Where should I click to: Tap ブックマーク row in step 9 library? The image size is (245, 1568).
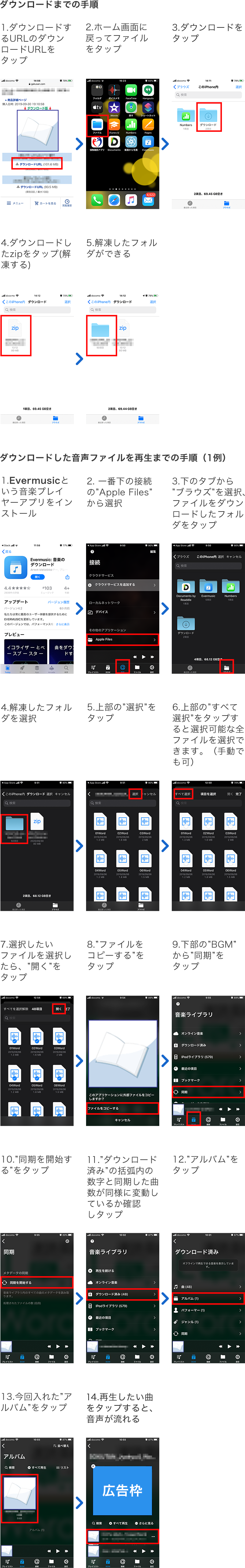[x=208, y=1081]
